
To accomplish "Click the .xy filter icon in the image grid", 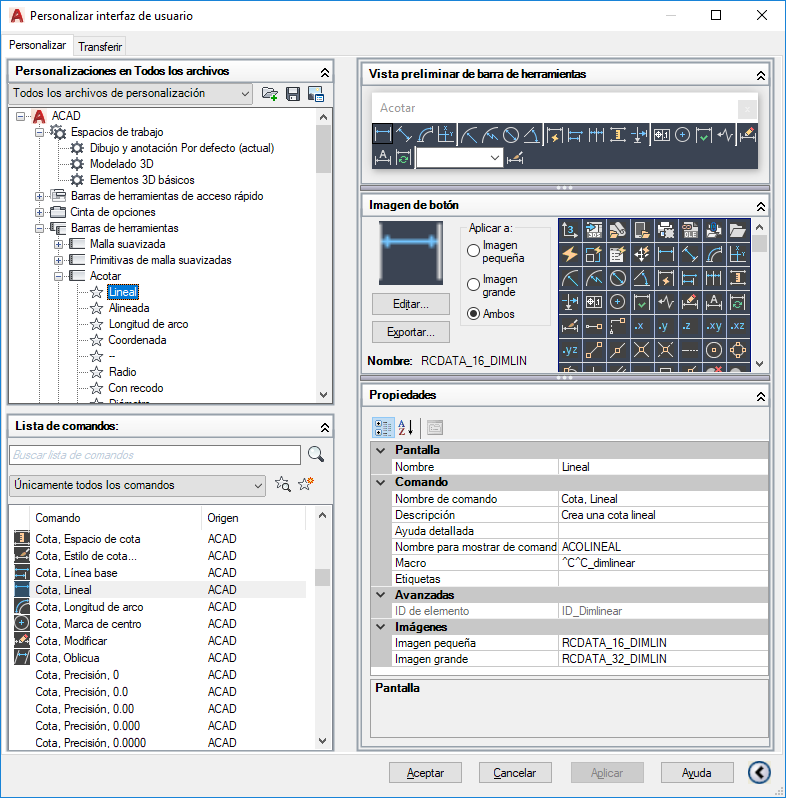I will [x=714, y=326].
